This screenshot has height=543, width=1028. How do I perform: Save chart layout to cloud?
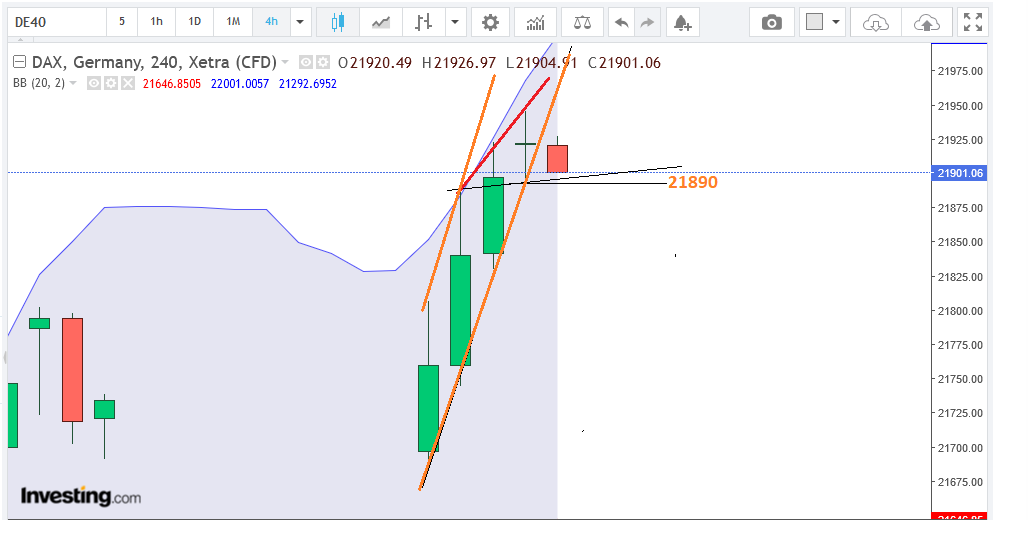pyautogui.click(x=926, y=22)
